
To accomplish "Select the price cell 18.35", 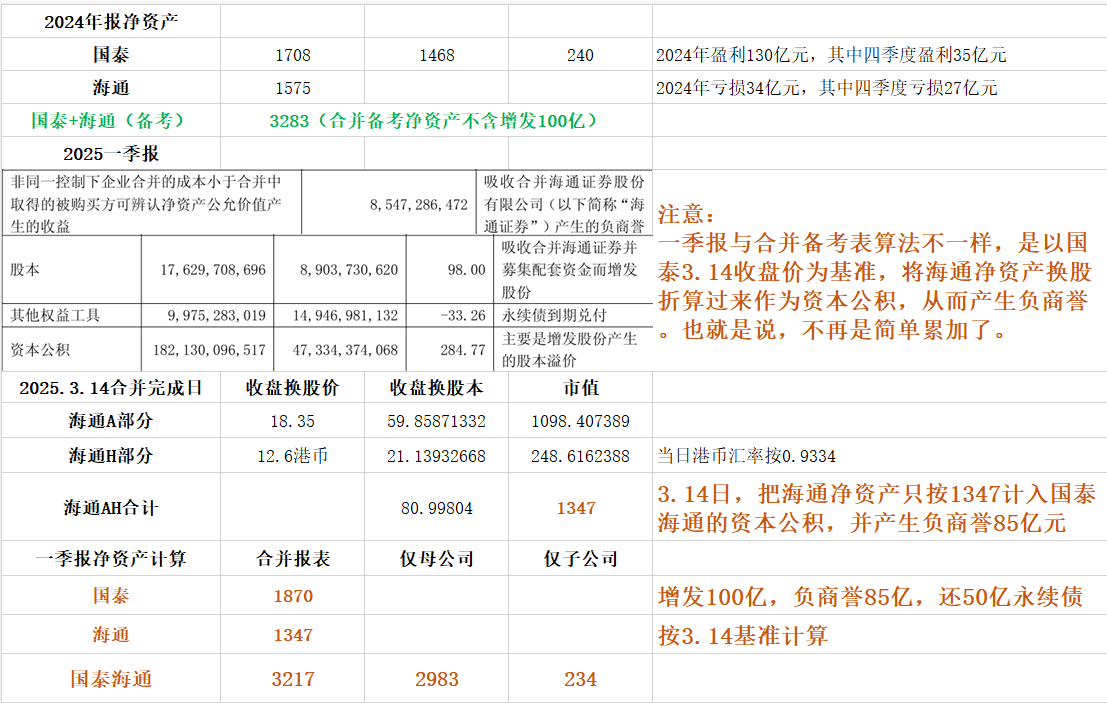I will (x=292, y=421).
